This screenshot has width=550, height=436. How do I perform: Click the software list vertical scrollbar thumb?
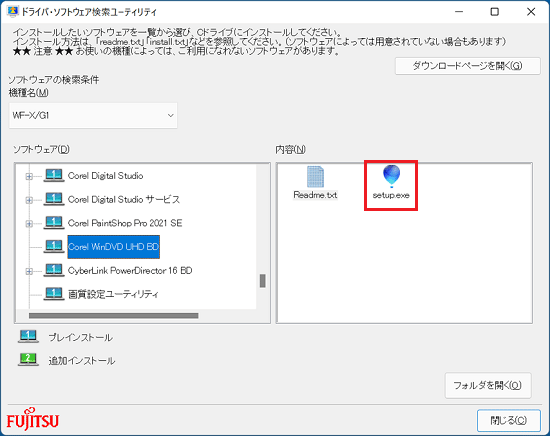pyautogui.click(x=262, y=281)
